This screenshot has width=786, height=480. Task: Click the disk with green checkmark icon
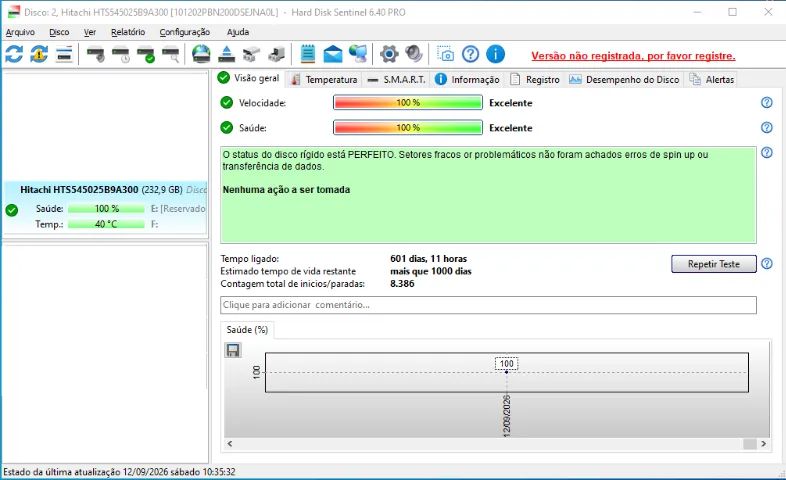pyautogui.click(x=146, y=54)
